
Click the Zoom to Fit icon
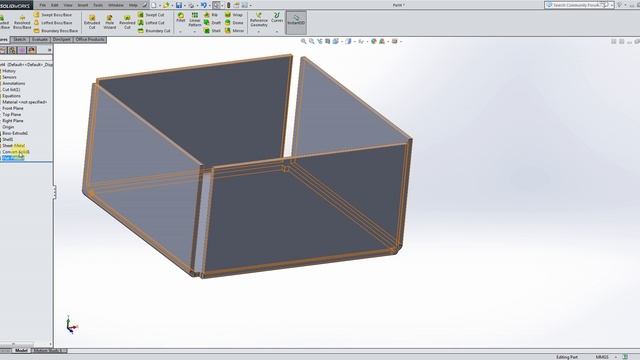303,41
